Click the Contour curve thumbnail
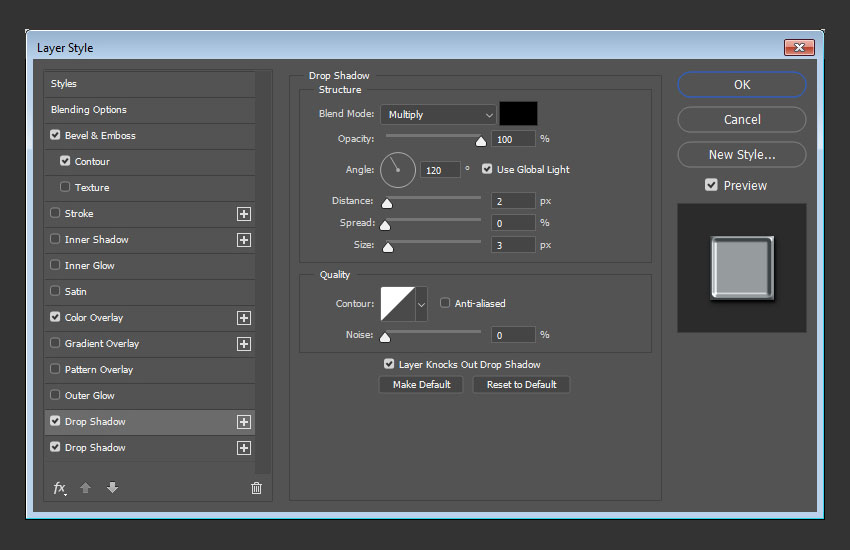The width and height of the screenshot is (850, 550). point(398,304)
